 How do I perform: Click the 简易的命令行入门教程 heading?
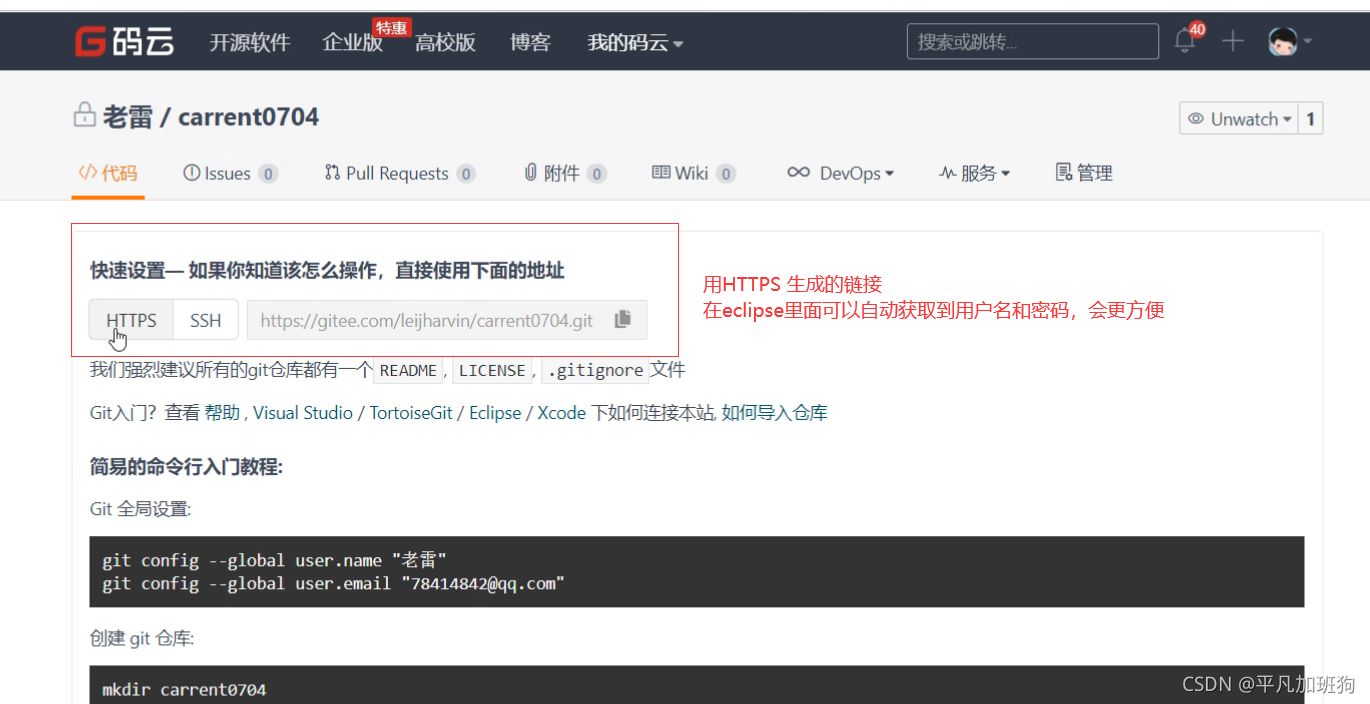pos(186,466)
